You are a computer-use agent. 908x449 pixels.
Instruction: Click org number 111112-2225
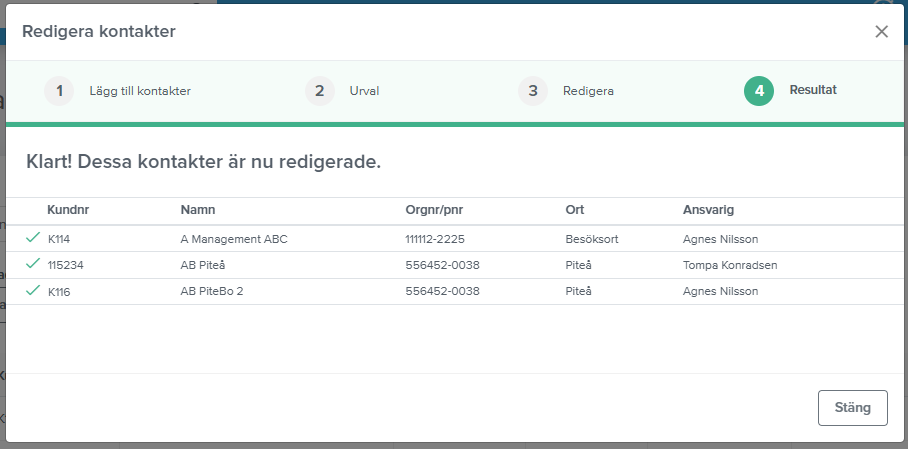tap(435, 239)
